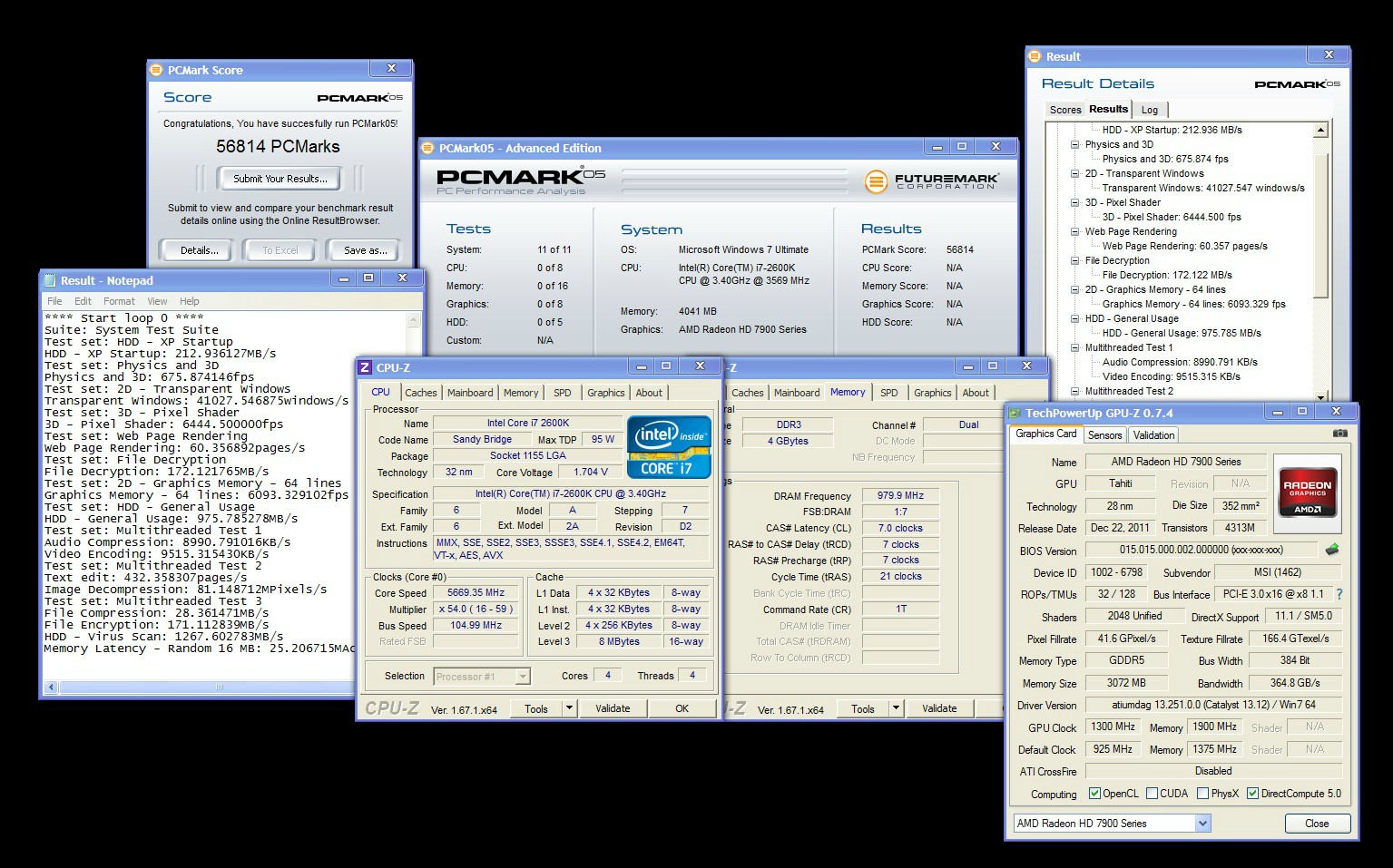Open the Tools dropdown arrow in CPU-Z CPU window
Image resolution: width=1393 pixels, height=868 pixels.
click(569, 708)
